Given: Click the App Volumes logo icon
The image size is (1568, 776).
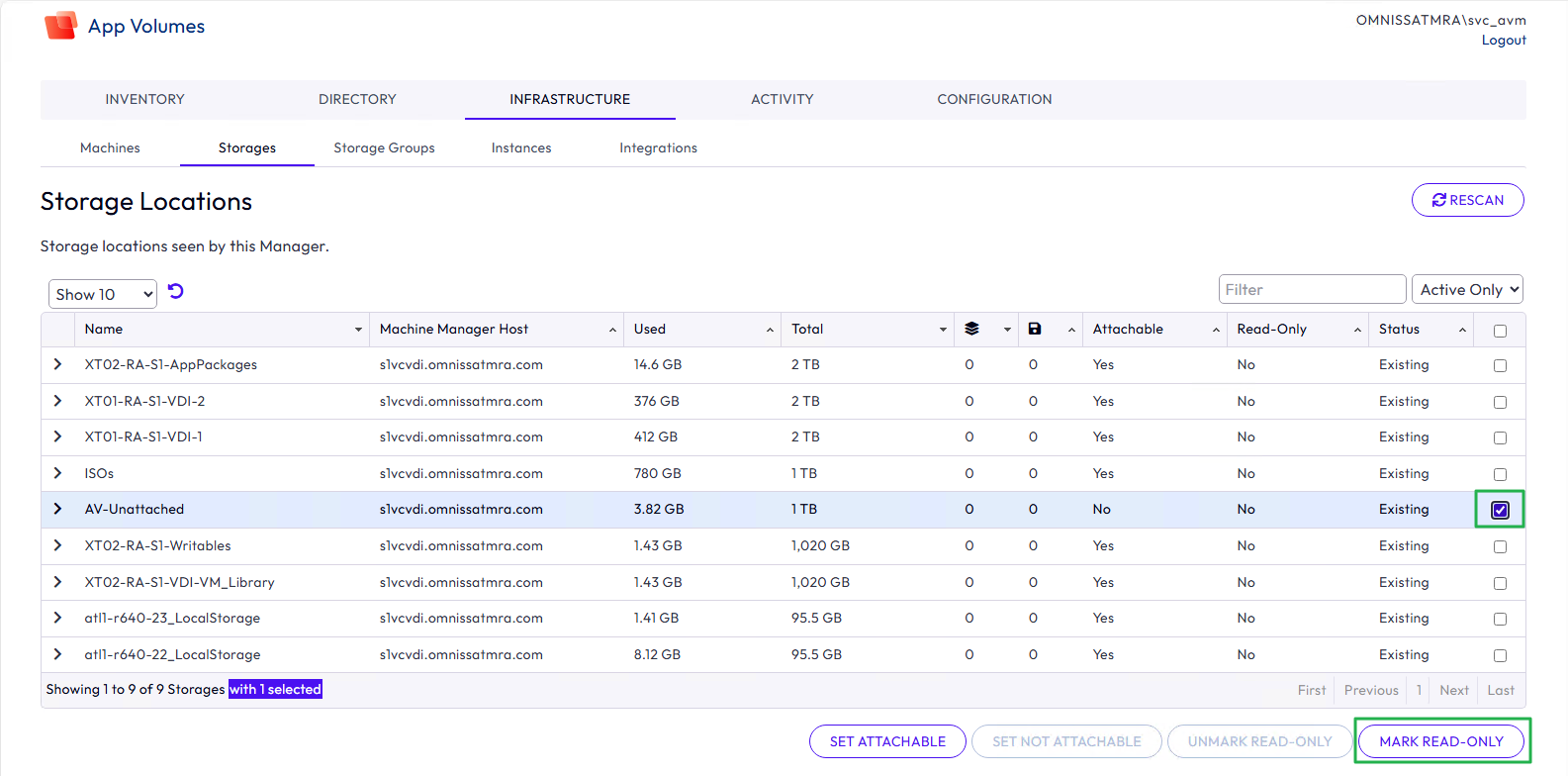Looking at the screenshot, I should [x=60, y=26].
